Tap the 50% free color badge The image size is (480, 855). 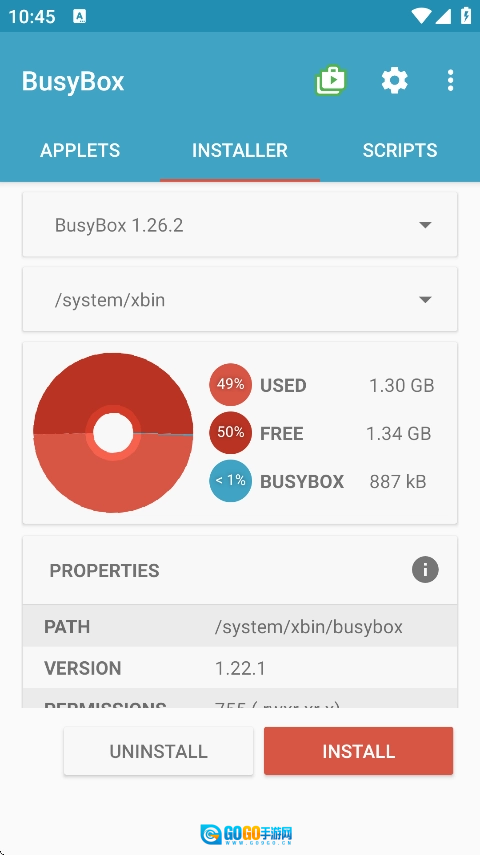pyautogui.click(x=230, y=433)
